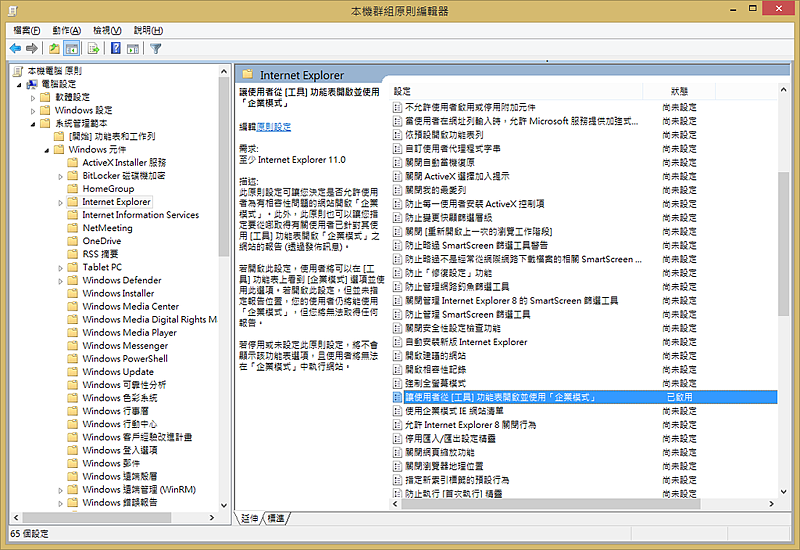800x550 pixels.
Task: Click the Internet Explorer header folder icon
Action: click(x=248, y=74)
